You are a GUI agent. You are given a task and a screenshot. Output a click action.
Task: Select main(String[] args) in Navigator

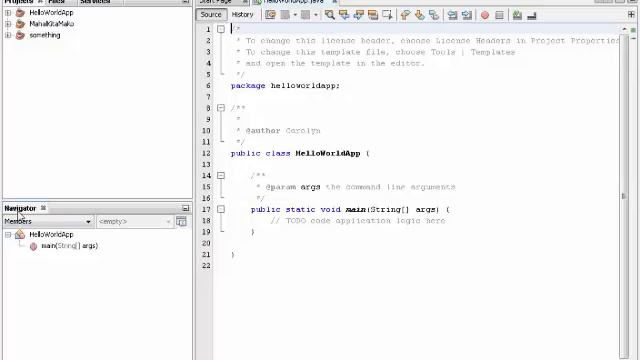tap(69, 246)
